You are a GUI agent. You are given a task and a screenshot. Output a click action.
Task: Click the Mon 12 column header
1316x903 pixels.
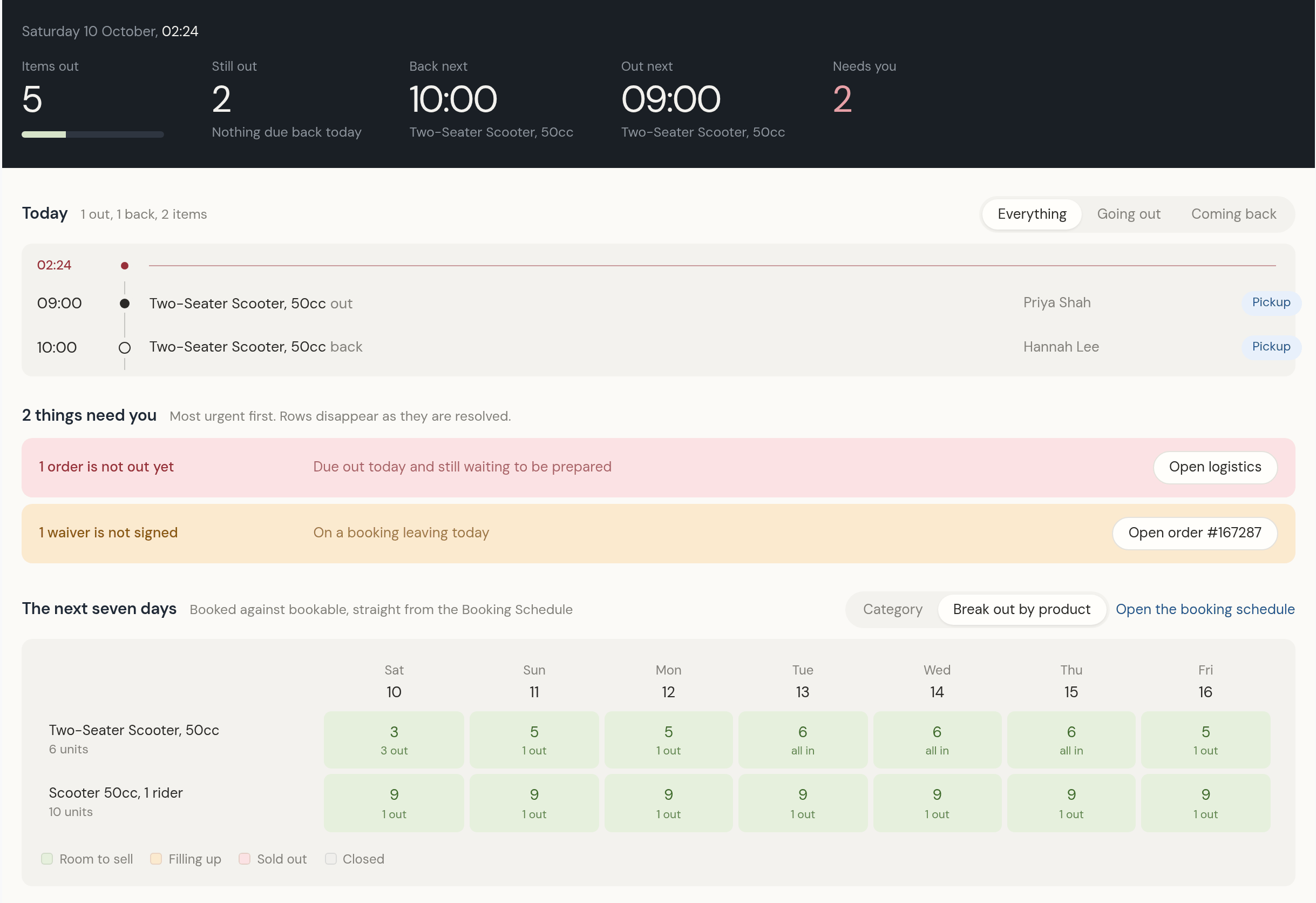(668, 681)
